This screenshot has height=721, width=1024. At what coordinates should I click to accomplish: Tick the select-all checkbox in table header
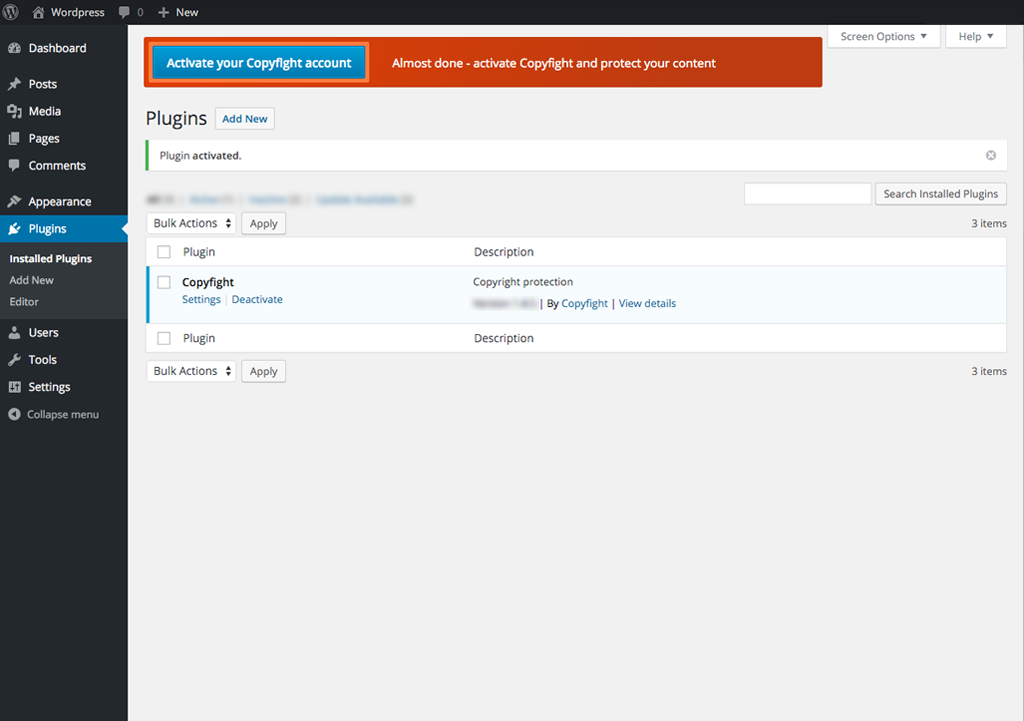tap(164, 252)
